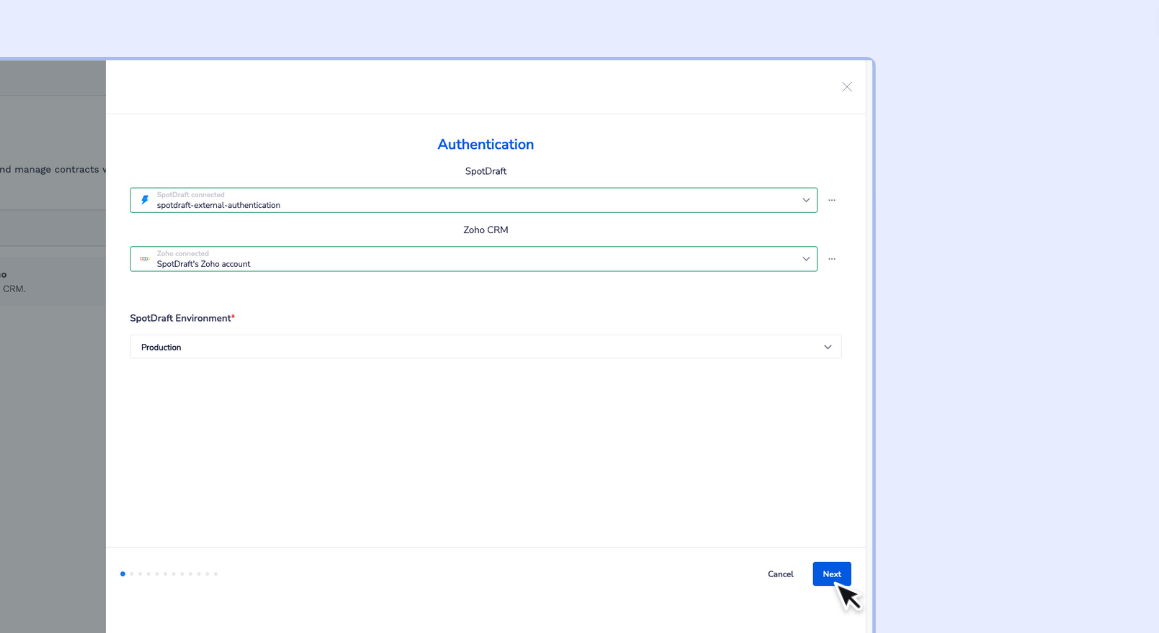
Task: Jump to the second step dot
Action: tap(132, 574)
